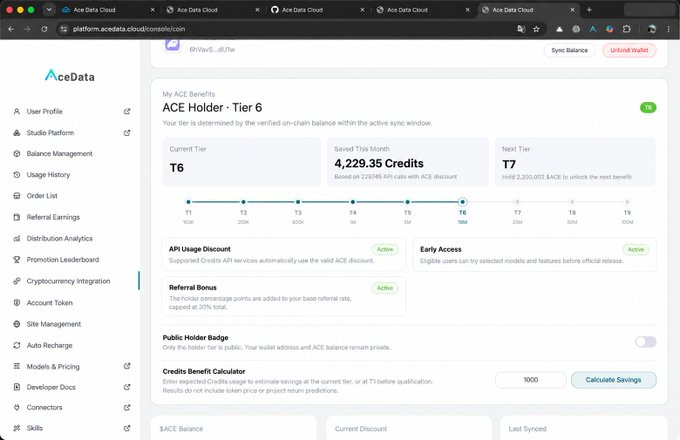The height and width of the screenshot is (440, 680).
Task: Click the Account Token icon
Action: [x=17, y=303]
